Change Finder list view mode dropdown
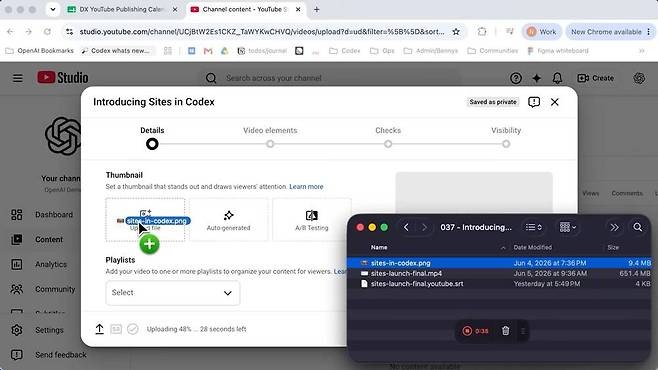This screenshot has height=370, width=658. [534, 227]
